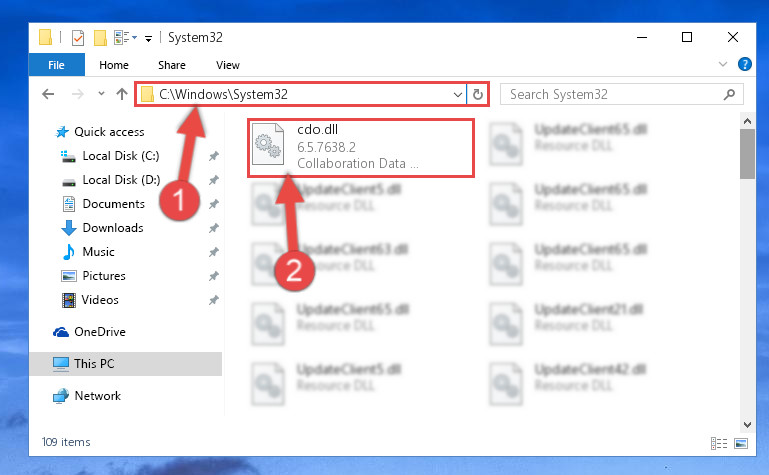Go forward with the Forward arrow
The image size is (769, 475).
click(x=77, y=94)
